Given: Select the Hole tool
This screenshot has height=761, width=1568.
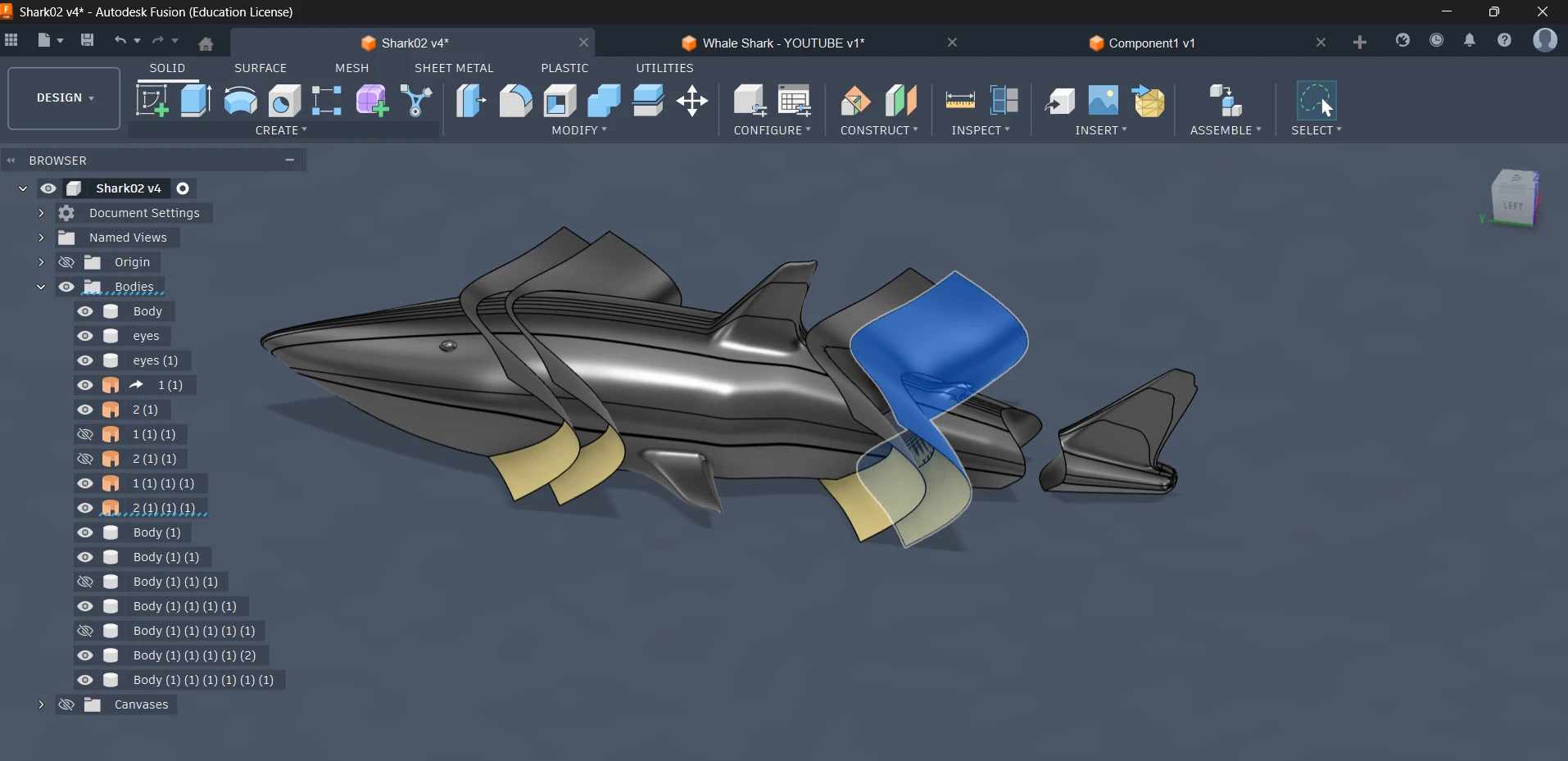Looking at the screenshot, I should (x=284, y=101).
